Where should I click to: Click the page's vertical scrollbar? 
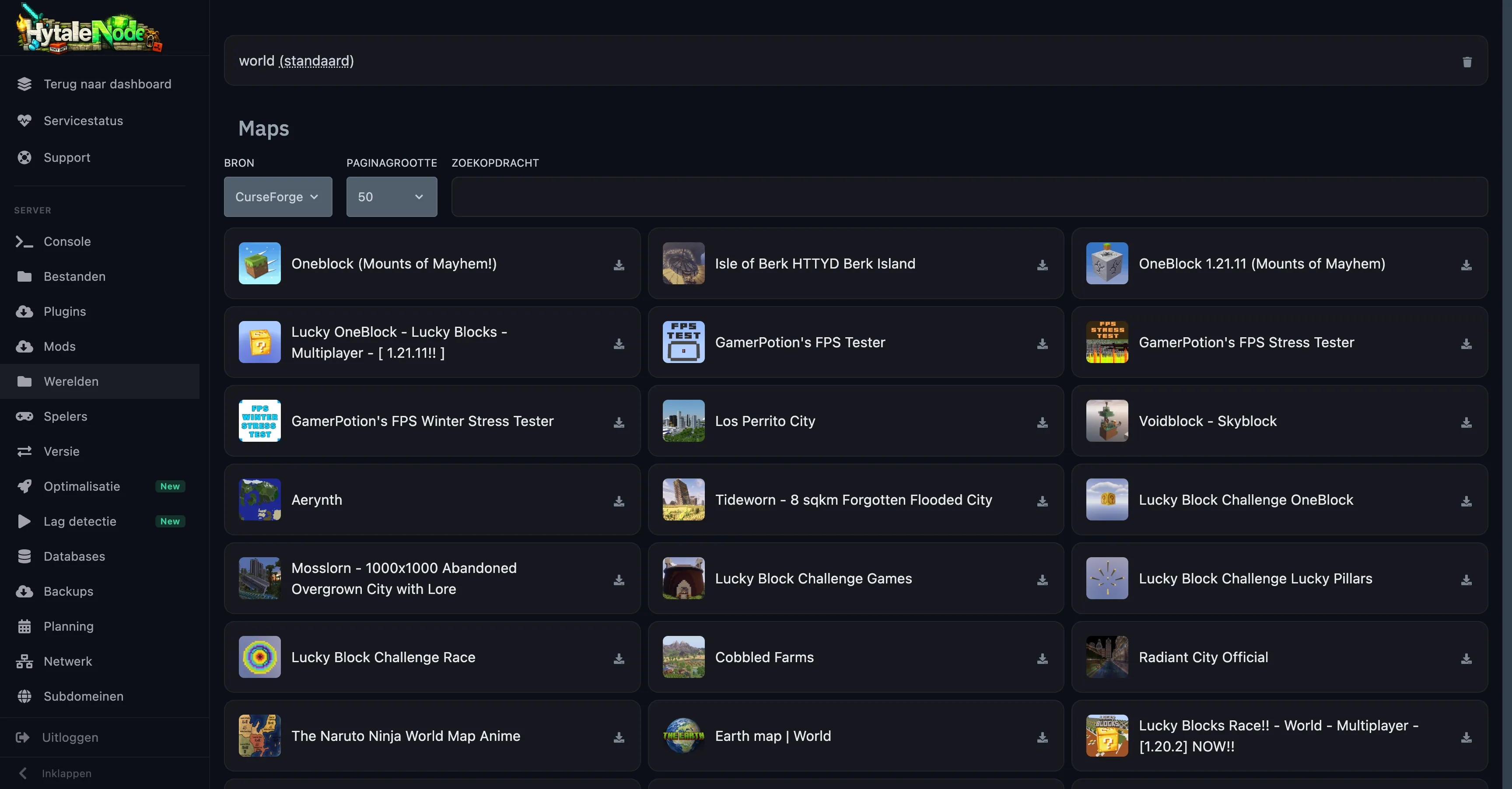point(1507,394)
